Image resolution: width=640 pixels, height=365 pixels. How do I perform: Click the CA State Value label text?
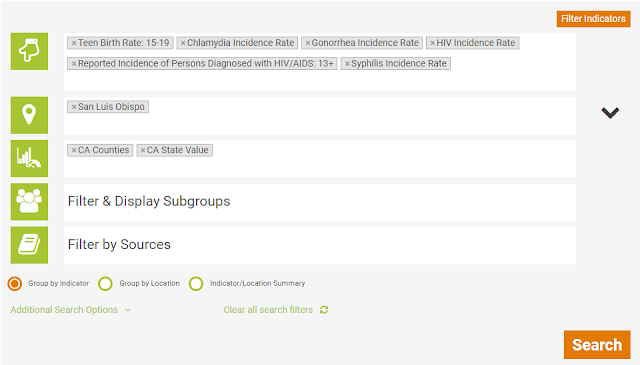point(178,150)
